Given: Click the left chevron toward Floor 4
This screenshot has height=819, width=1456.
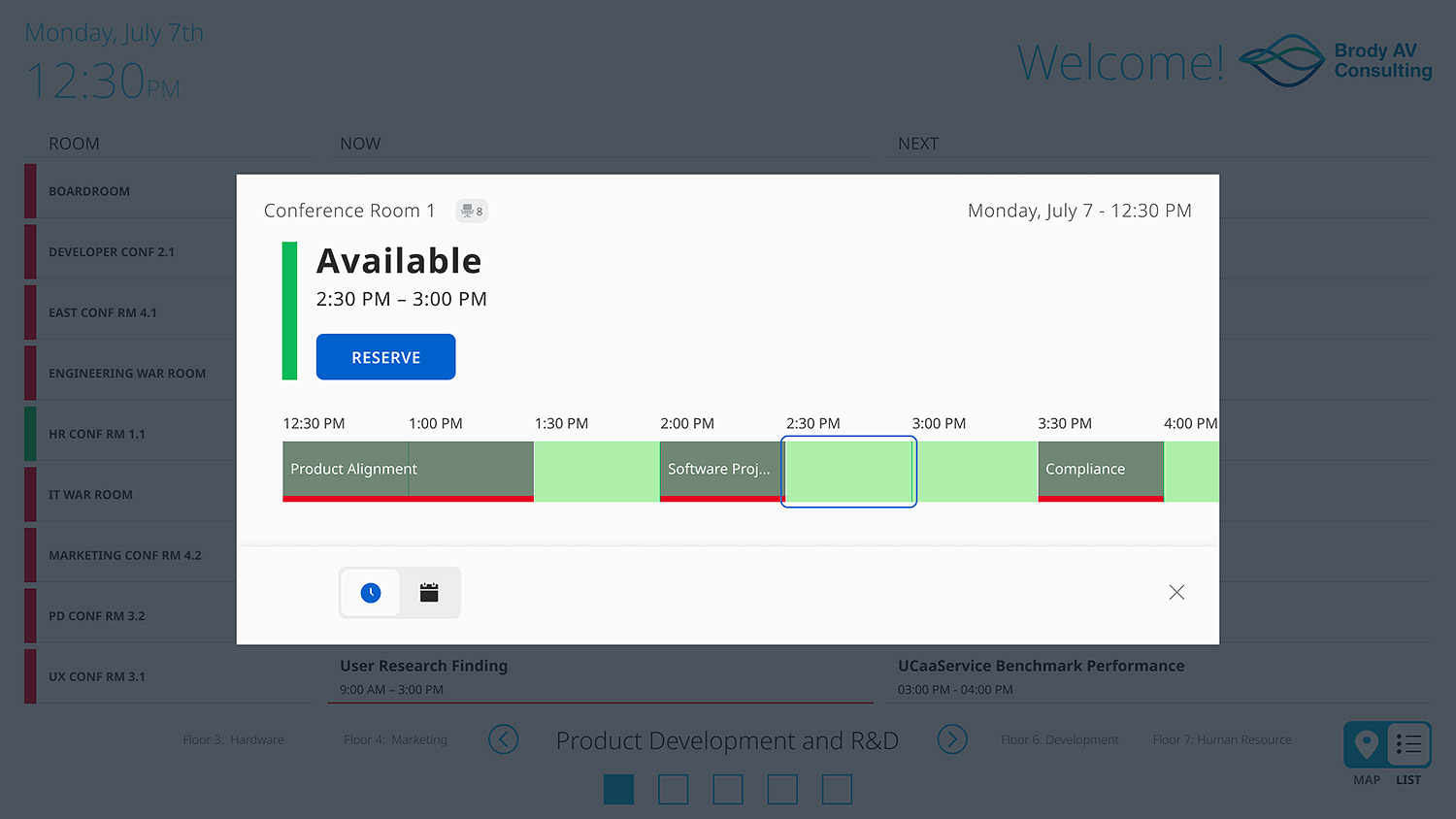Looking at the screenshot, I should (504, 739).
